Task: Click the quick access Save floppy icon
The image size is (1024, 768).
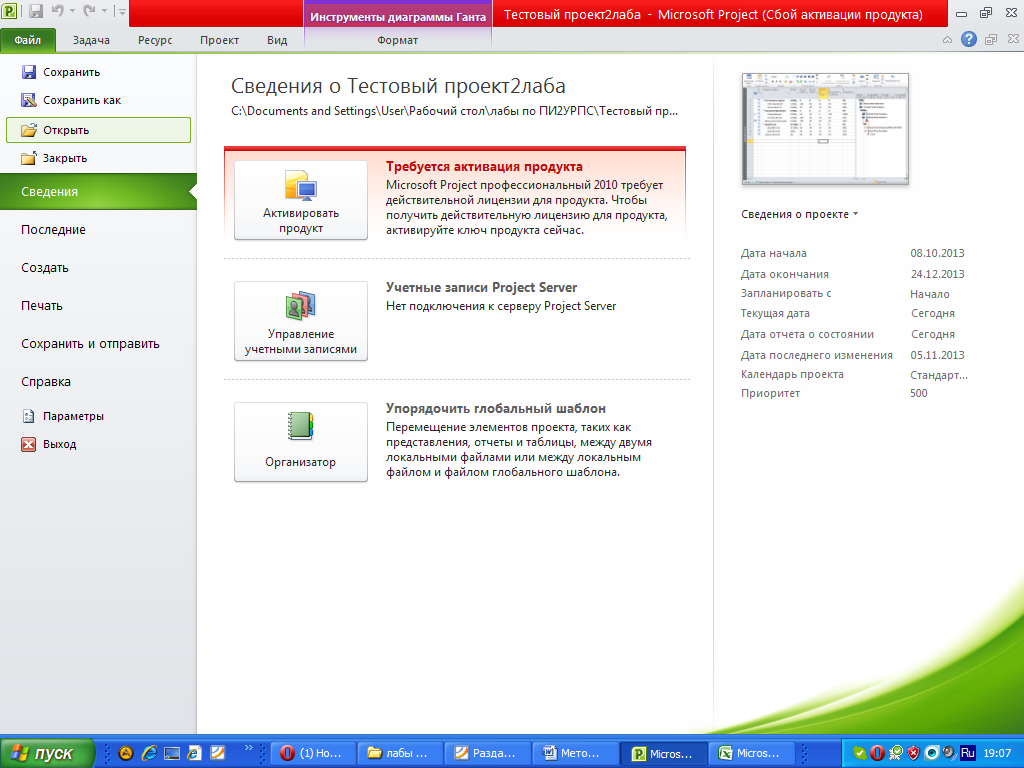Action: click(x=36, y=11)
